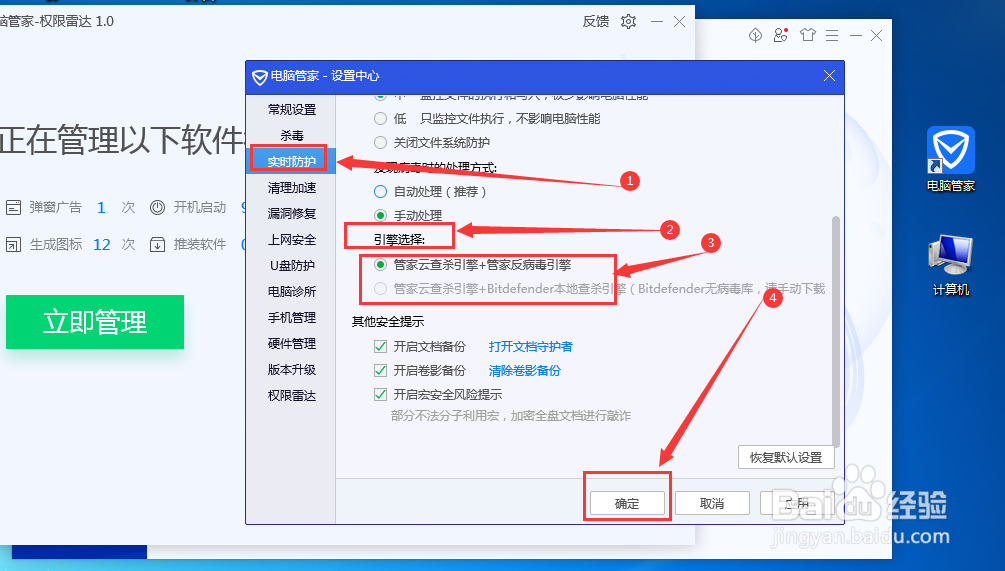Click the 电脑管家 shield logo in dialog title
Screen dimensions: 1005x571
[x=260, y=76]
